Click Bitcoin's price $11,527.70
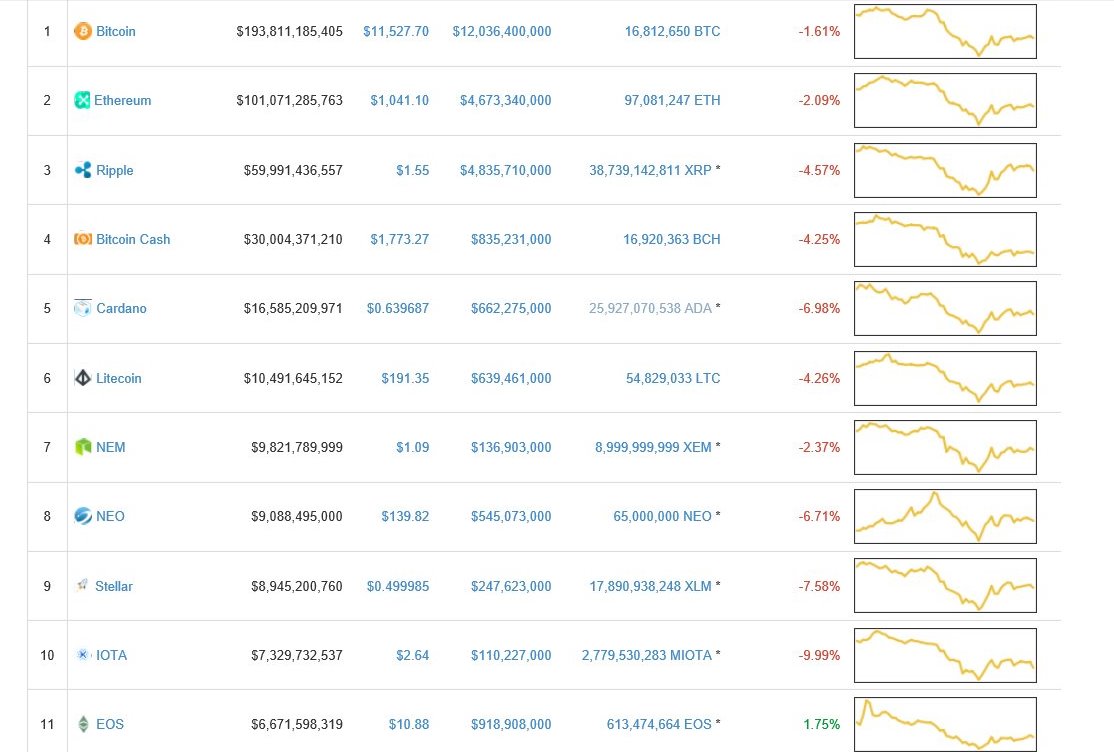Screen dimensions: 1114x752 [396, 31]
